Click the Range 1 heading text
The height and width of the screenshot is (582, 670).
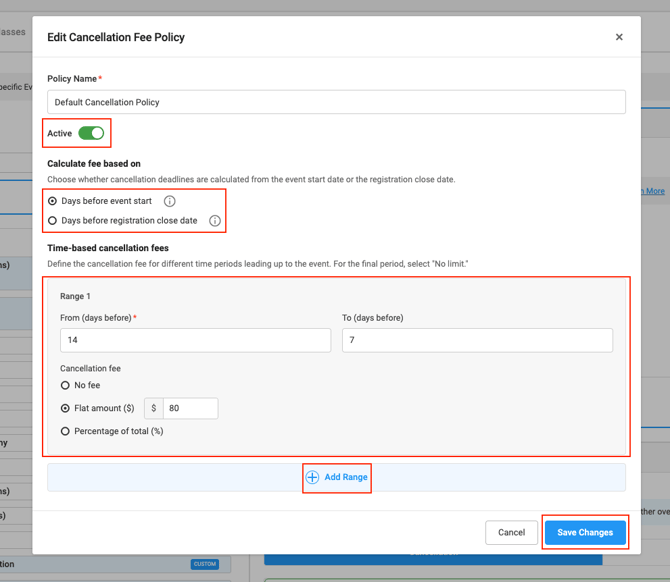click(75, 296)
